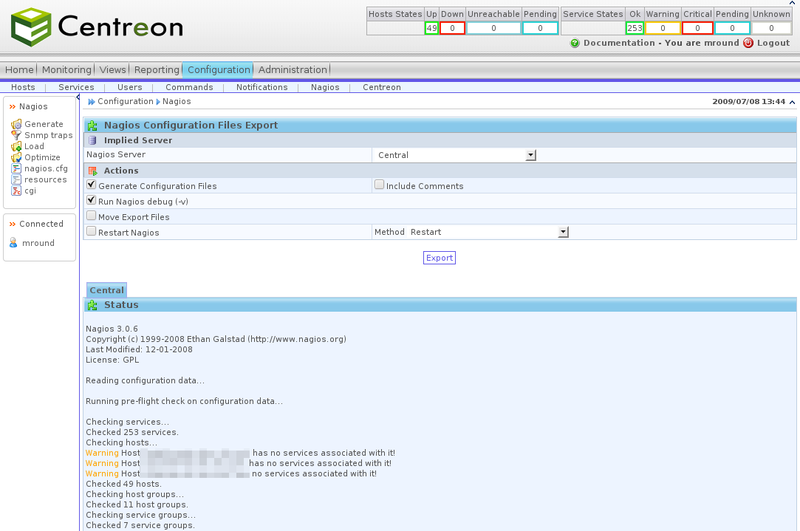Screen dimensions: 800x531
Task: Open the resources file icon
Action: (x=15, y=179)
